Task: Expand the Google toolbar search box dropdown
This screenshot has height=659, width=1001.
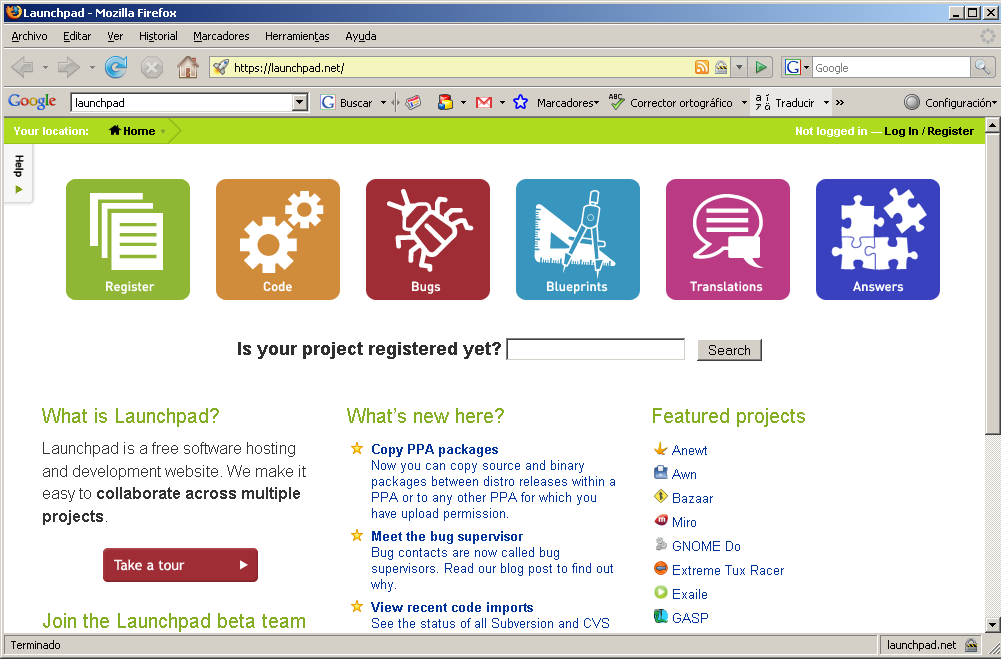Action: pyautogui.click(x=300, y=103)
